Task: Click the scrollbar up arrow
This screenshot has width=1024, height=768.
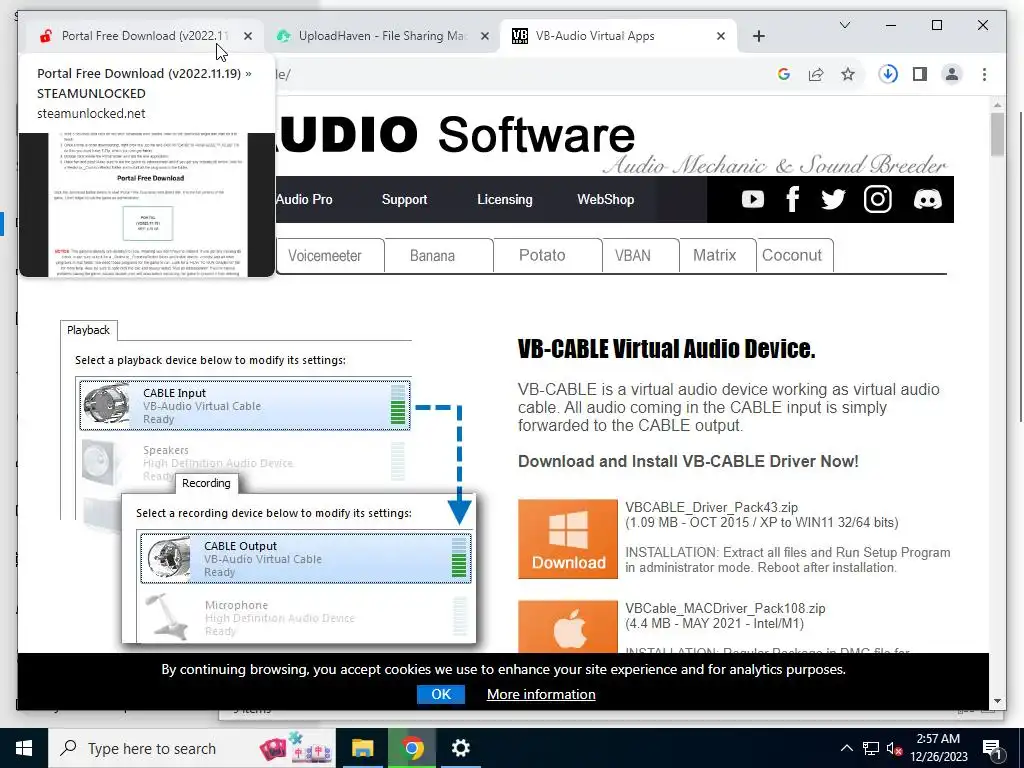Action: click(997, 104)
